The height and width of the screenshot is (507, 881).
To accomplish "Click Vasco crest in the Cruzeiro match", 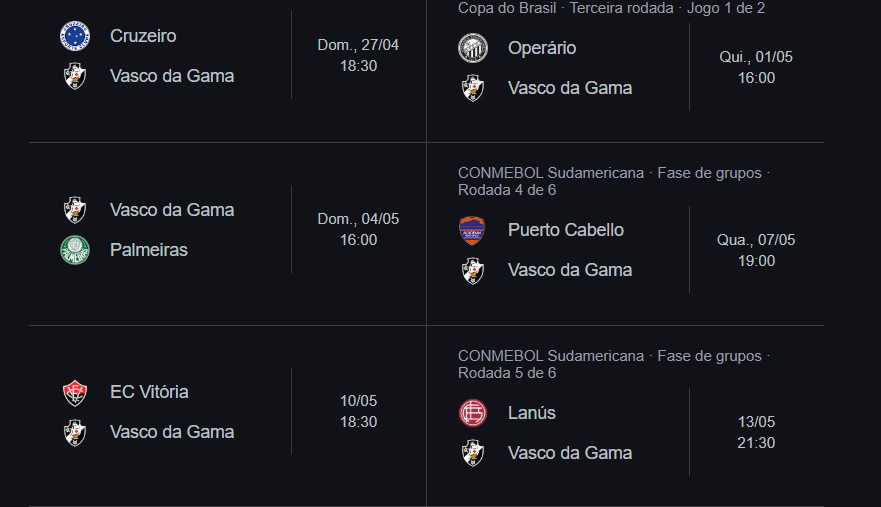I will [74, 76].
